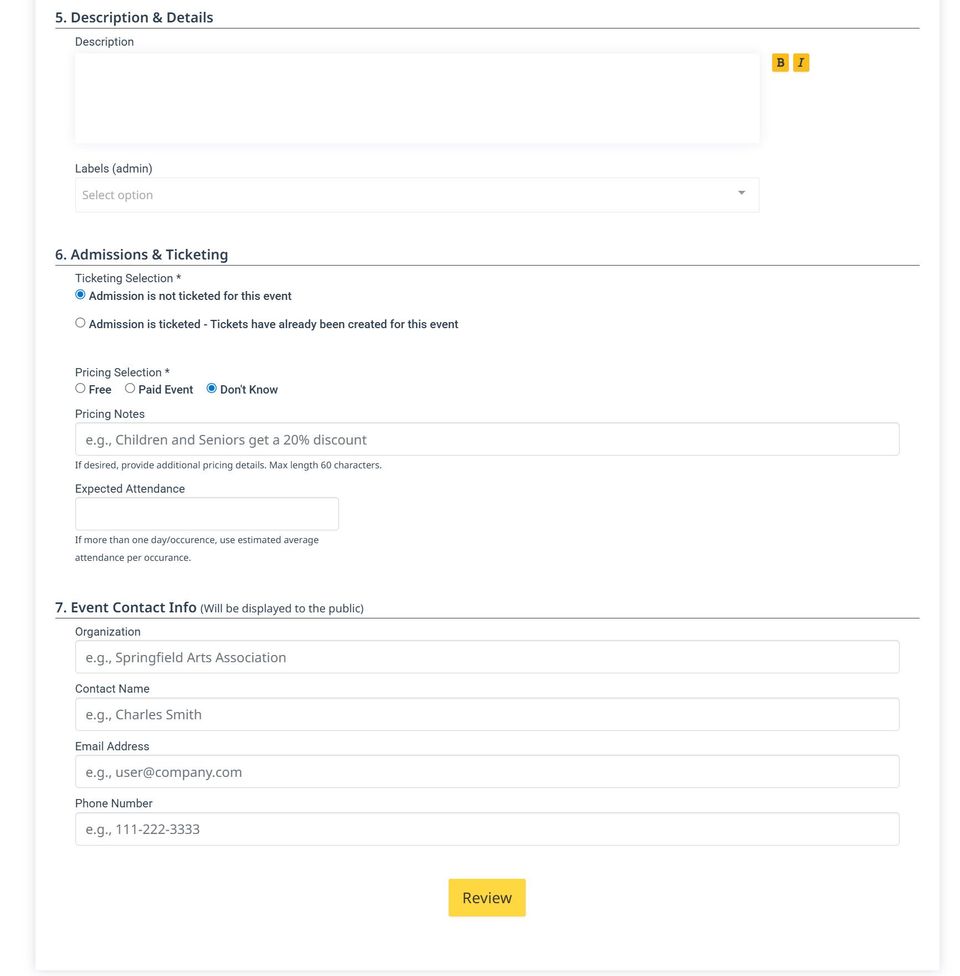
Task: Click the Expected Attendance input box
Action: (x=207, y=514)
